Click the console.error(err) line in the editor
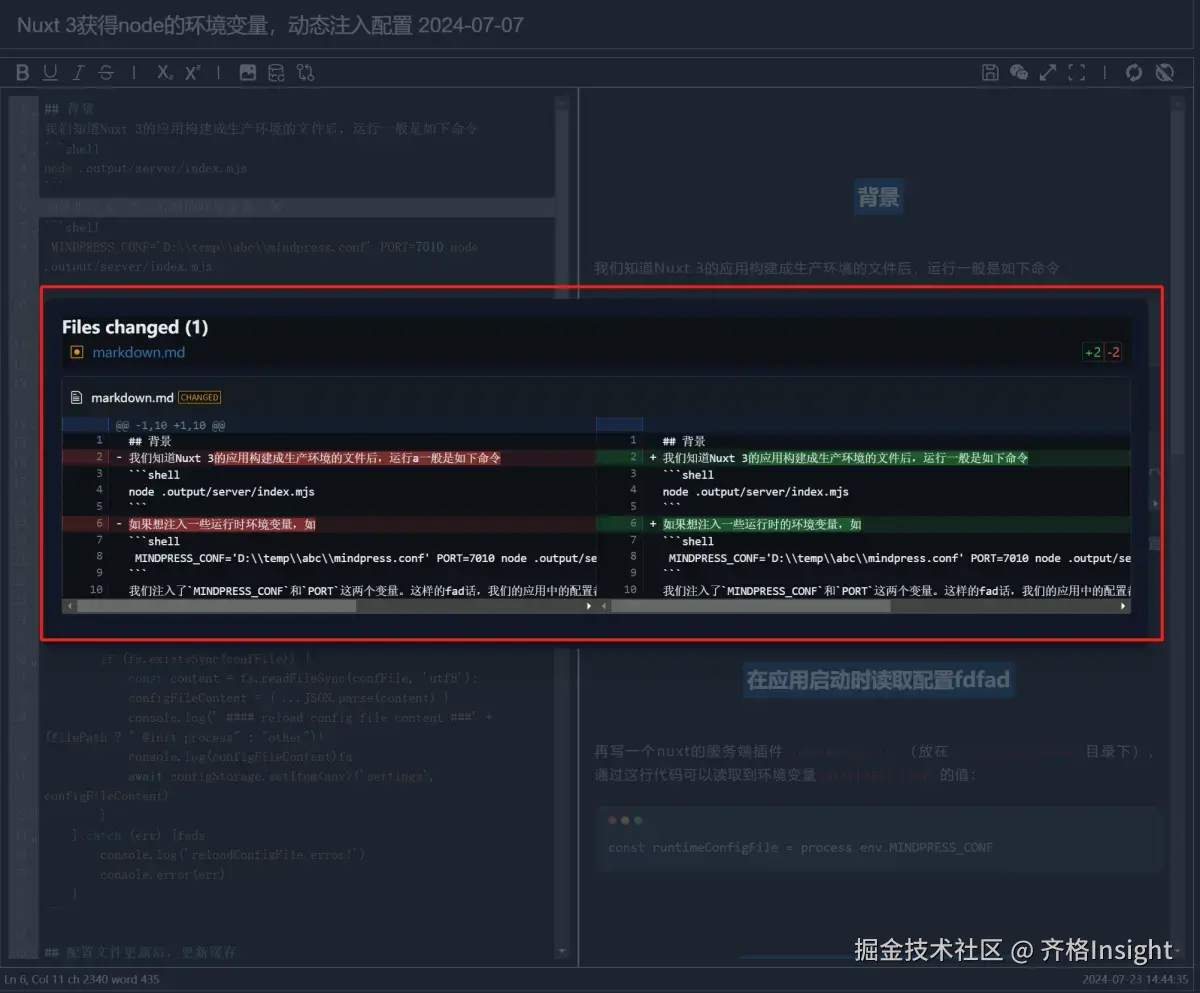Screen dimensions: 1200x993 tap(162, 874)
